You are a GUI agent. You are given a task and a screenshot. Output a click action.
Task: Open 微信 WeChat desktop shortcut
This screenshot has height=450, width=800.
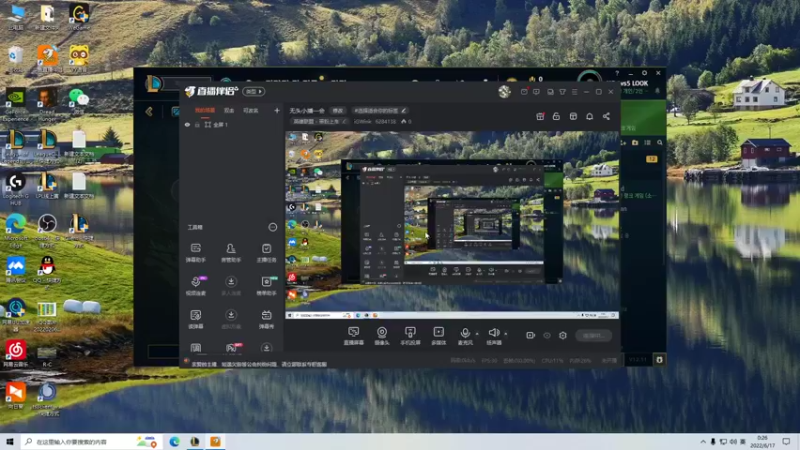tap(78, 101)
